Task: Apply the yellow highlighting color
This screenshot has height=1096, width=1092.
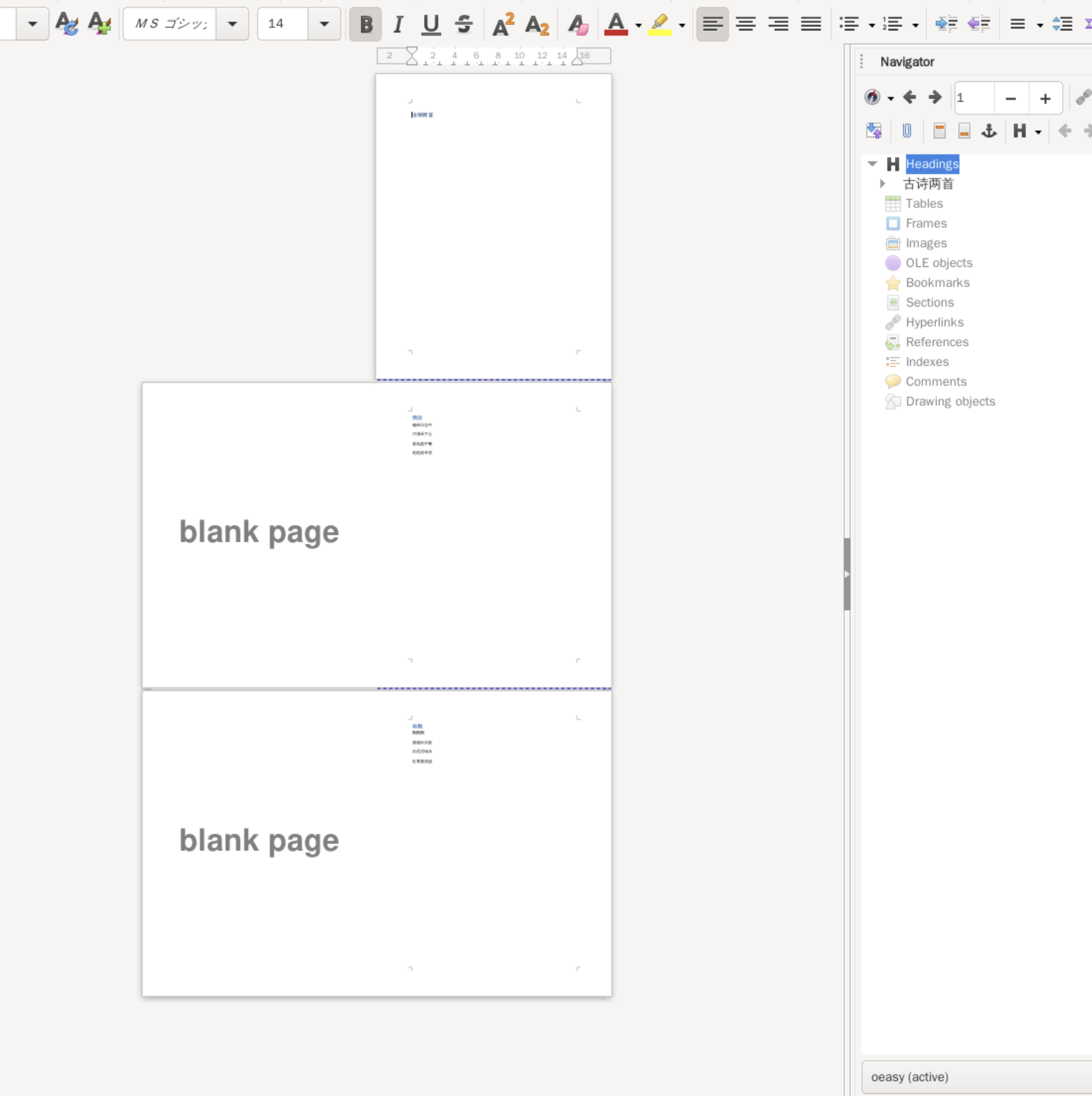Action: pos(659,24)
